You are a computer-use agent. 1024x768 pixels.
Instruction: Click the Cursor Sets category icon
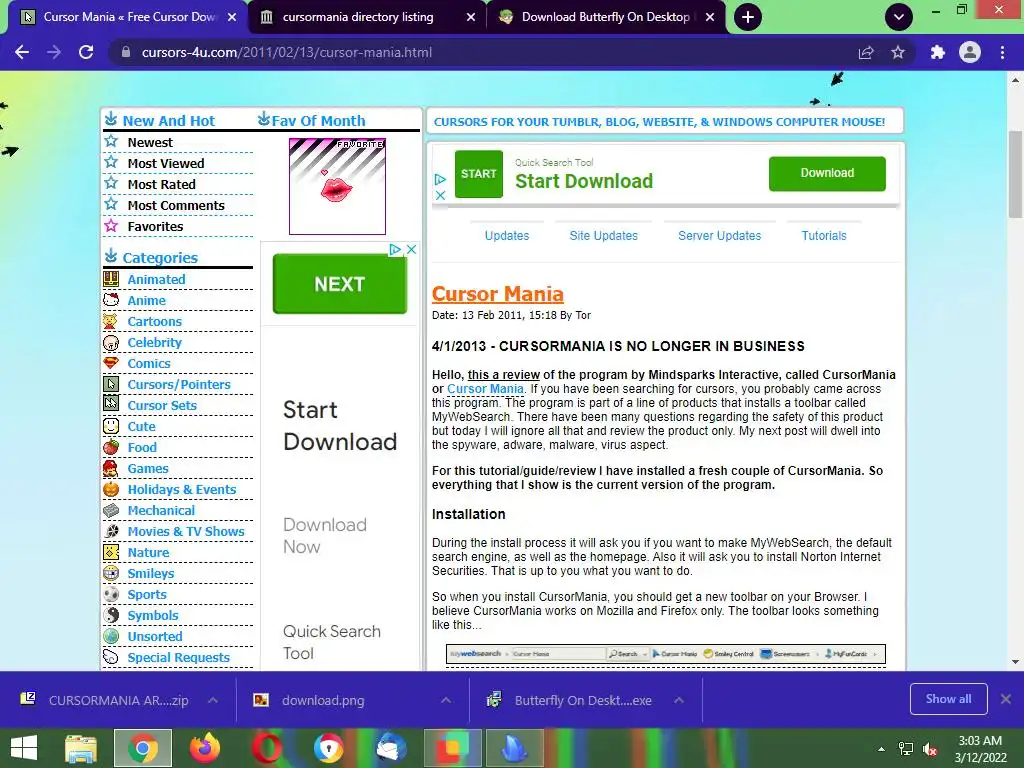[111, 405]
